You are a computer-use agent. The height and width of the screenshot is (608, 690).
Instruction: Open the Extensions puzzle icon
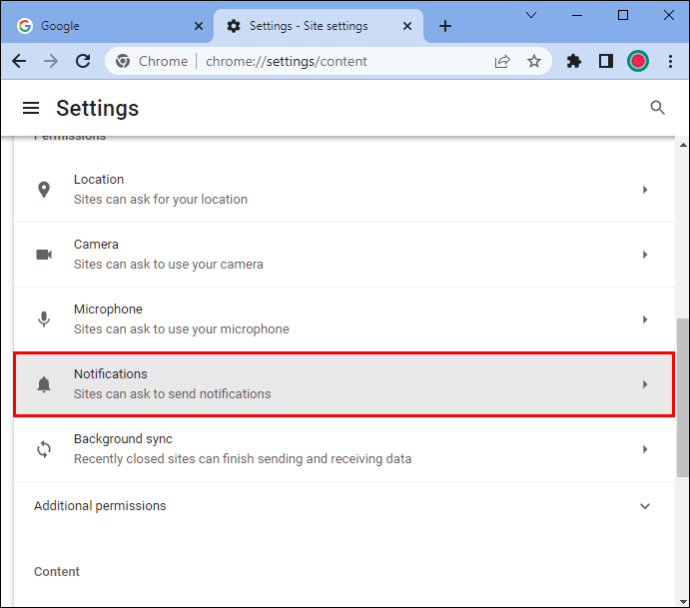[x=574, y=61]
